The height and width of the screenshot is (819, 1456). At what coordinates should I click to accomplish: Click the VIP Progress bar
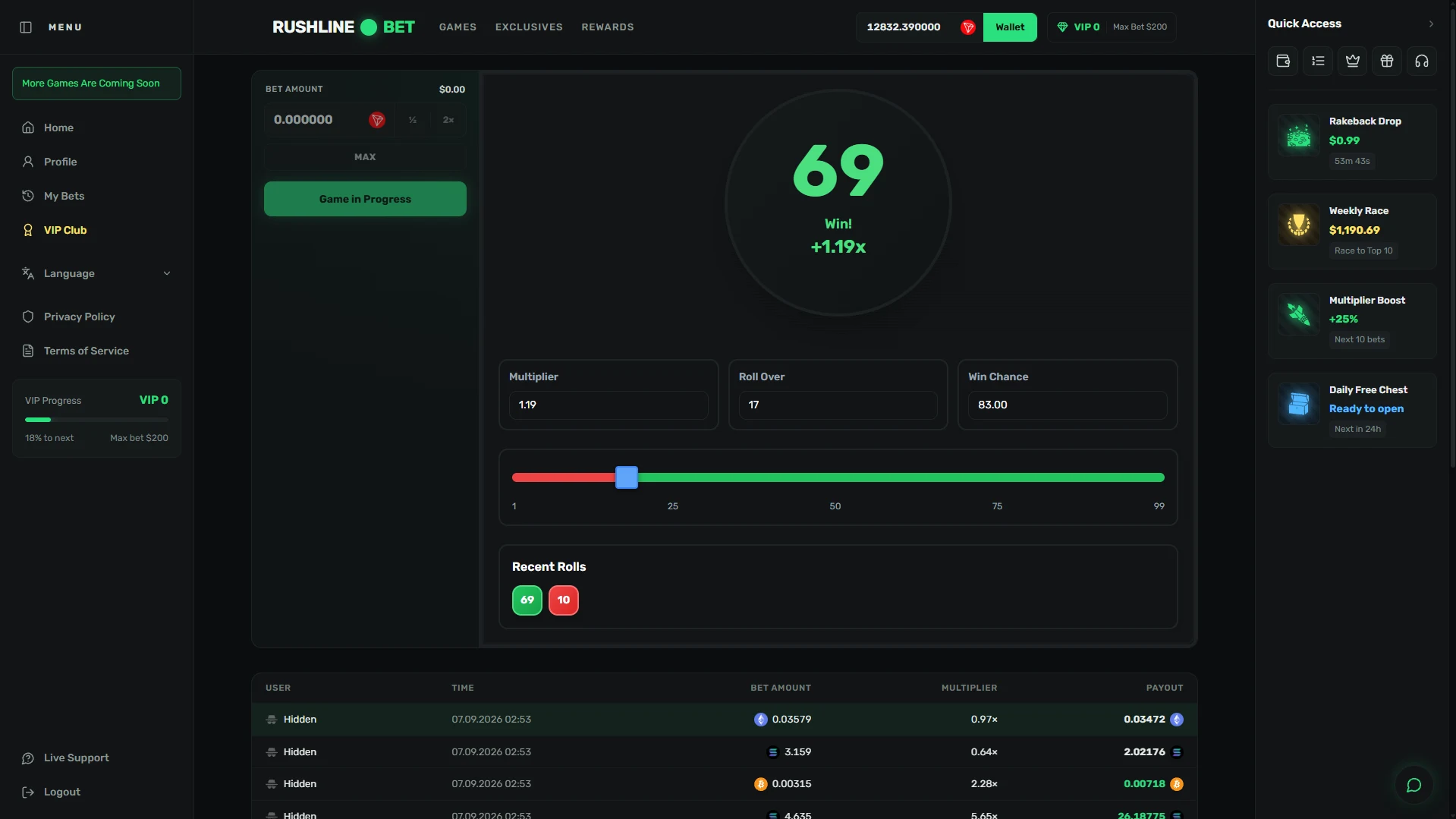96,420
